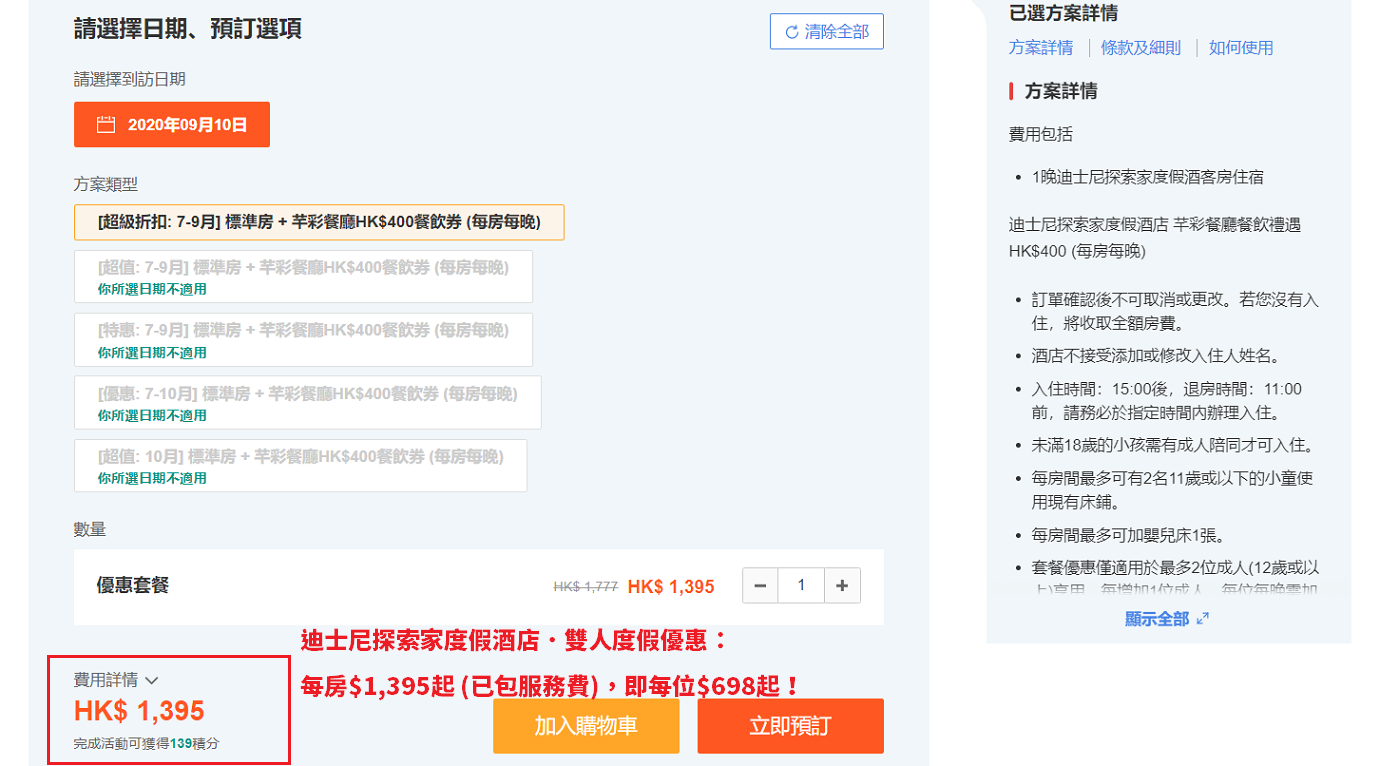Click the crossed-out HK$ 1,777 original price
Viewport: 1399px width, 766px height.
585,587
